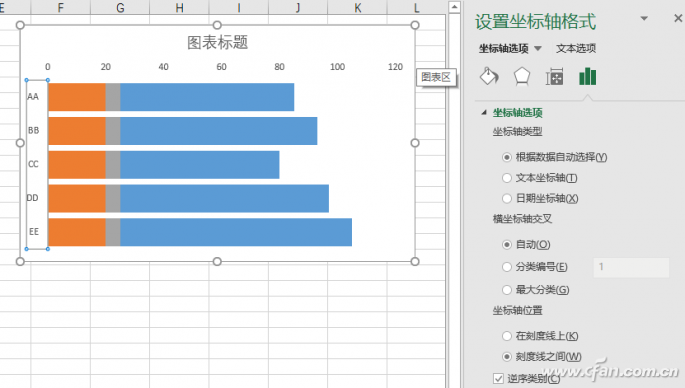Screen dimensions: 685x388
Task: Open the Axis Options bar chart icon
Action: (588, 76)
